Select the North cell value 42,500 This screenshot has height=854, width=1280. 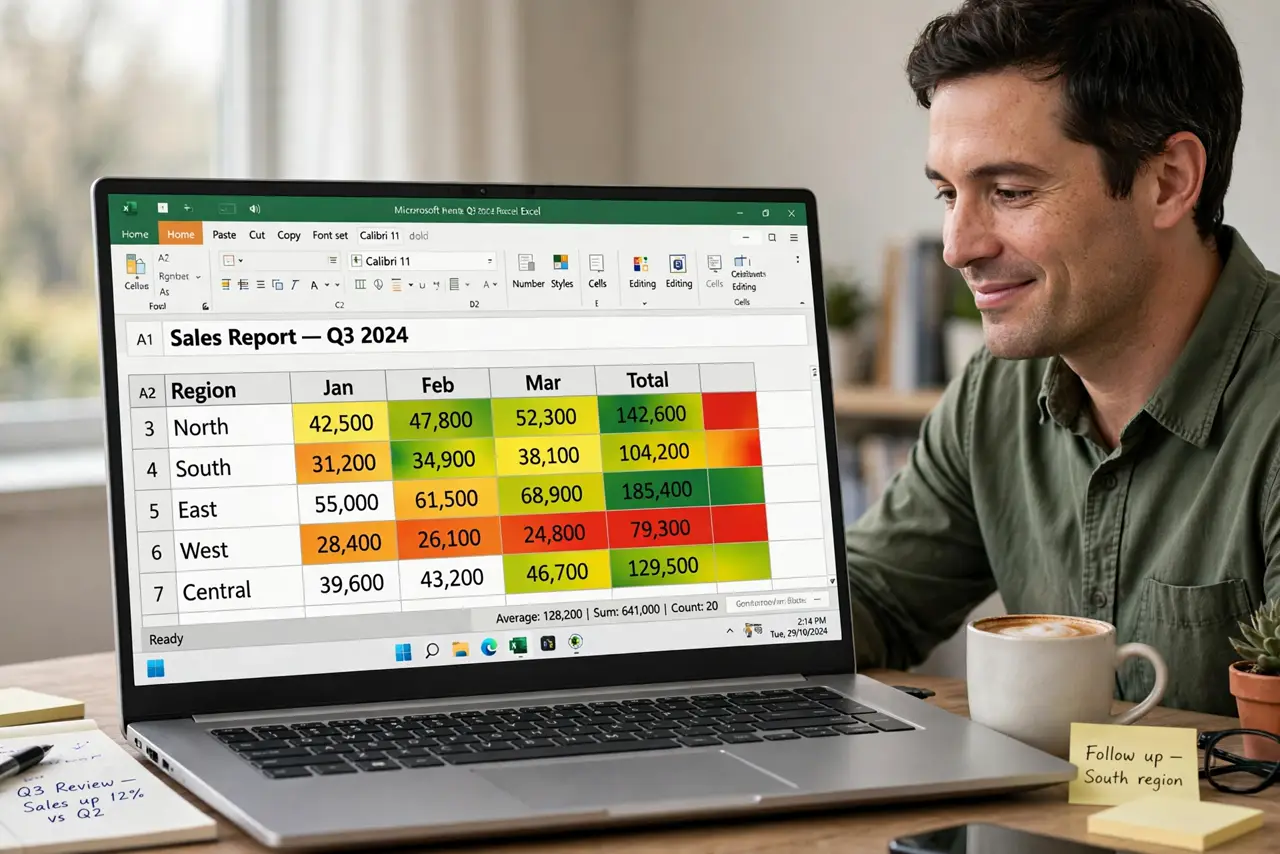pos(341,423)
